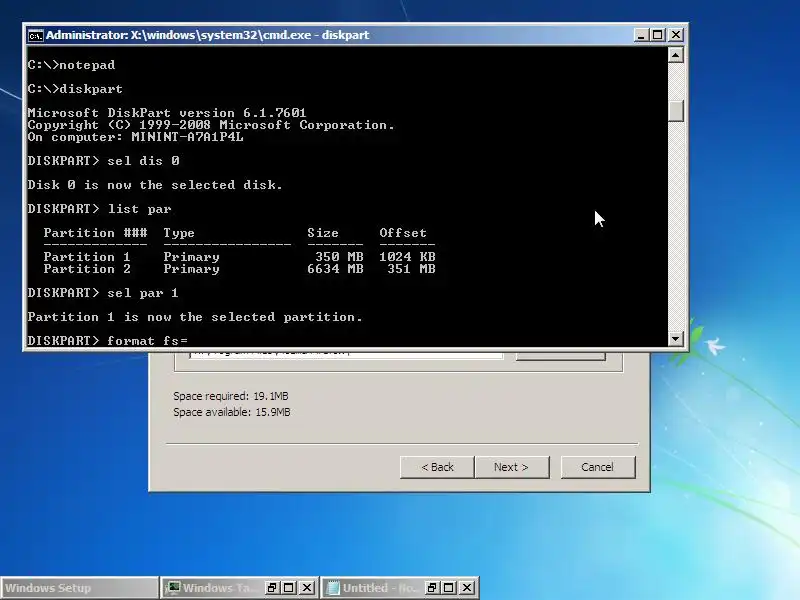This screenshot has width=800, height=600.
Task: Cancel the setup dialog
Action: [597, 467]
